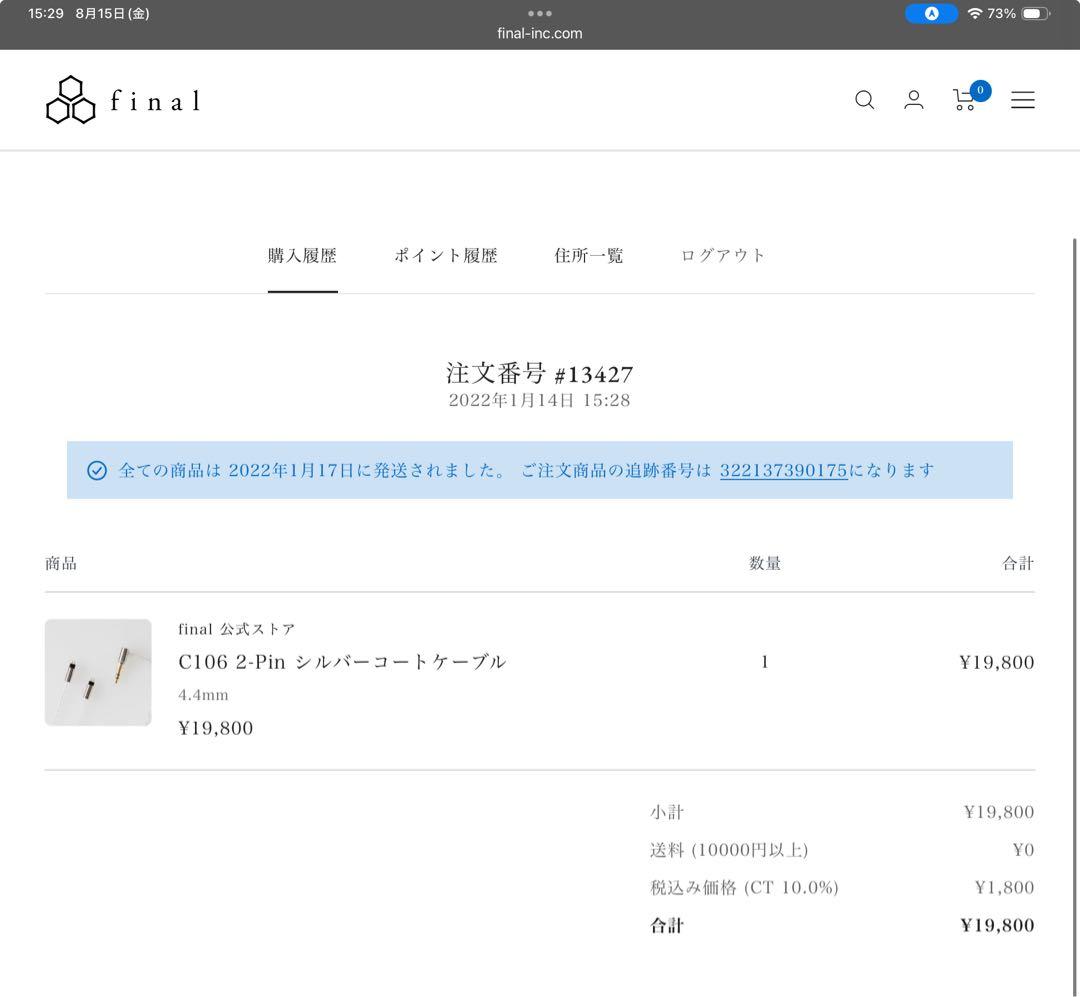Click the cart item count badge
Screen dimensions: 1080x997
point(980,90)
